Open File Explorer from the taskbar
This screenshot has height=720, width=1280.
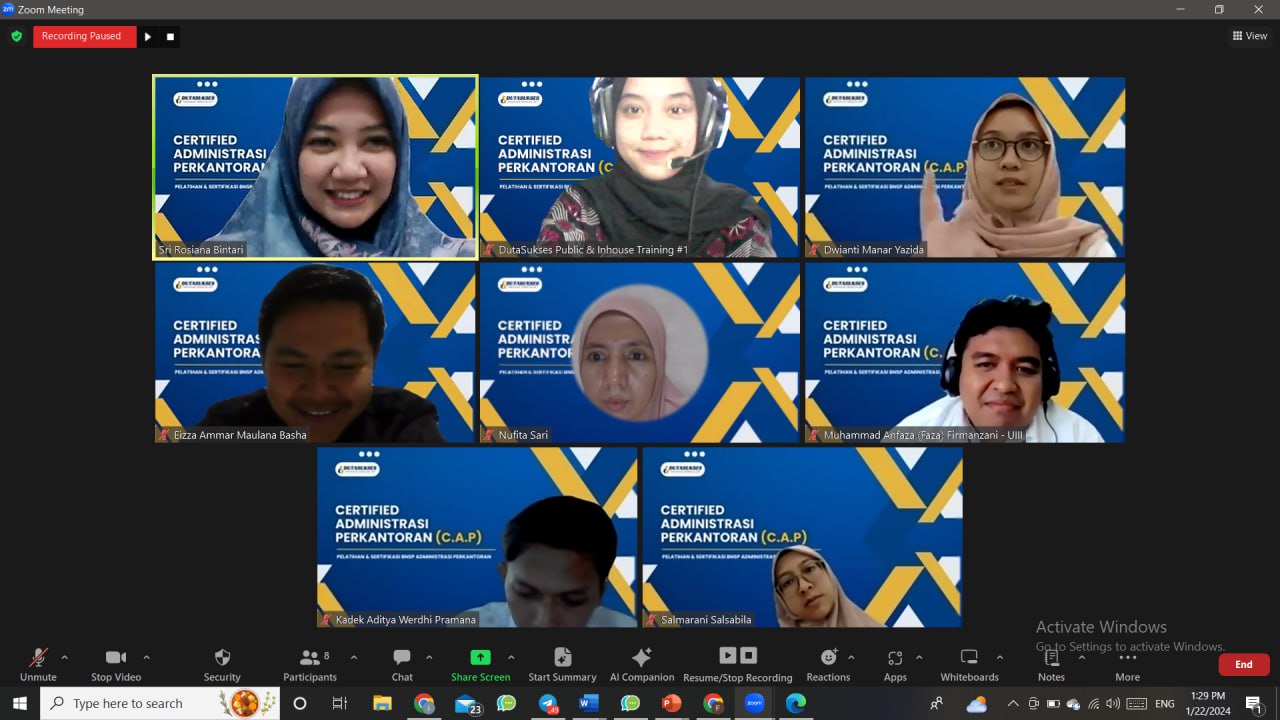(x=382, y=703)
